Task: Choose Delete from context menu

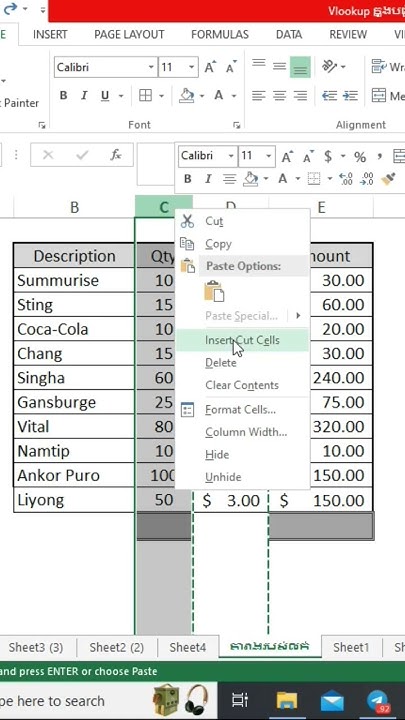Action: [x=242, y=363]
